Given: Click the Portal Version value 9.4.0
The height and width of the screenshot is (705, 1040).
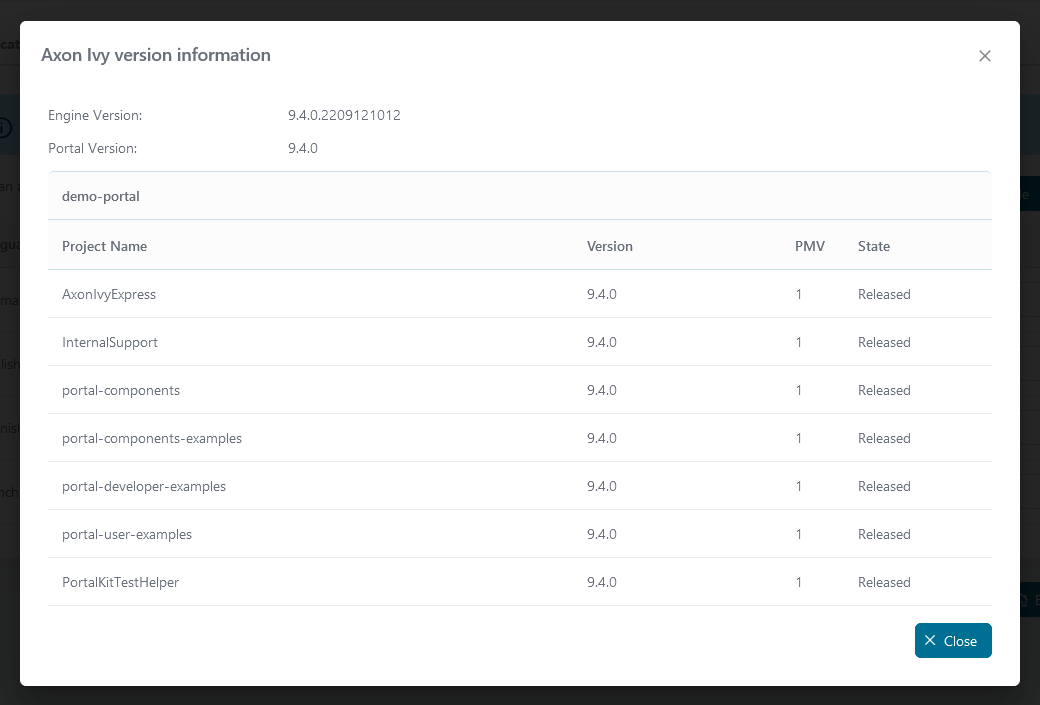Looking at the screenshot, I should tap(302, 149).
